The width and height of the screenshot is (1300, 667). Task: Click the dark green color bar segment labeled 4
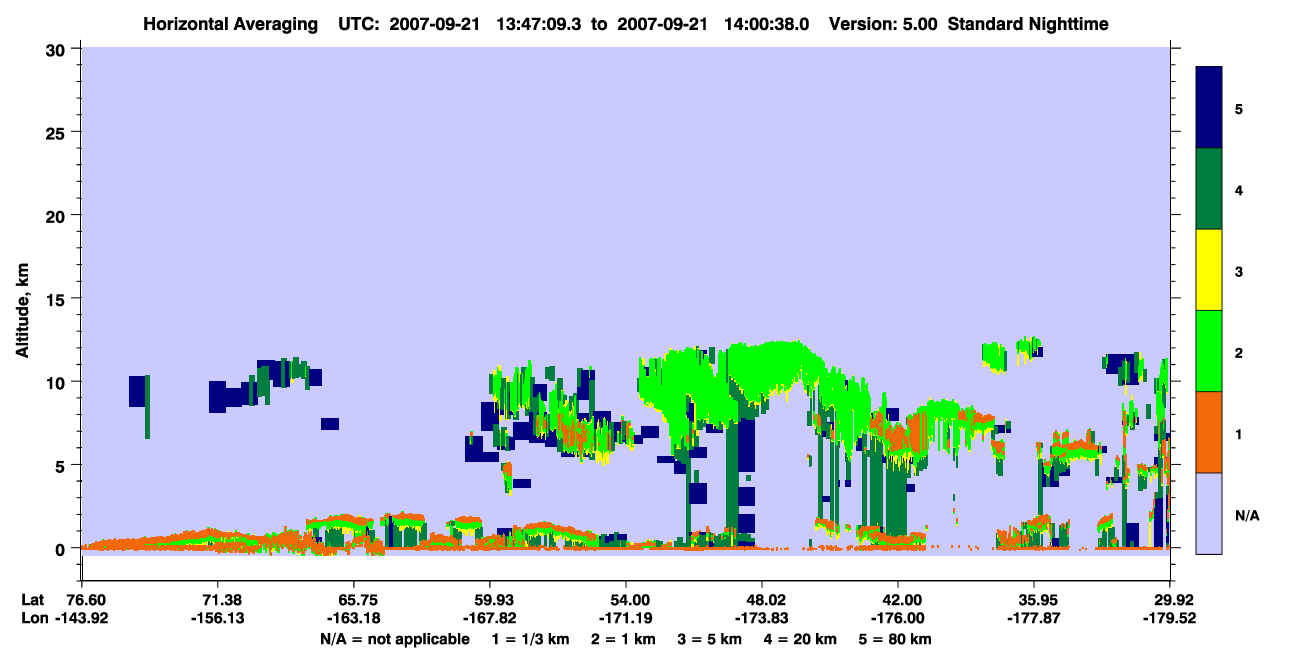point(1209,189)
